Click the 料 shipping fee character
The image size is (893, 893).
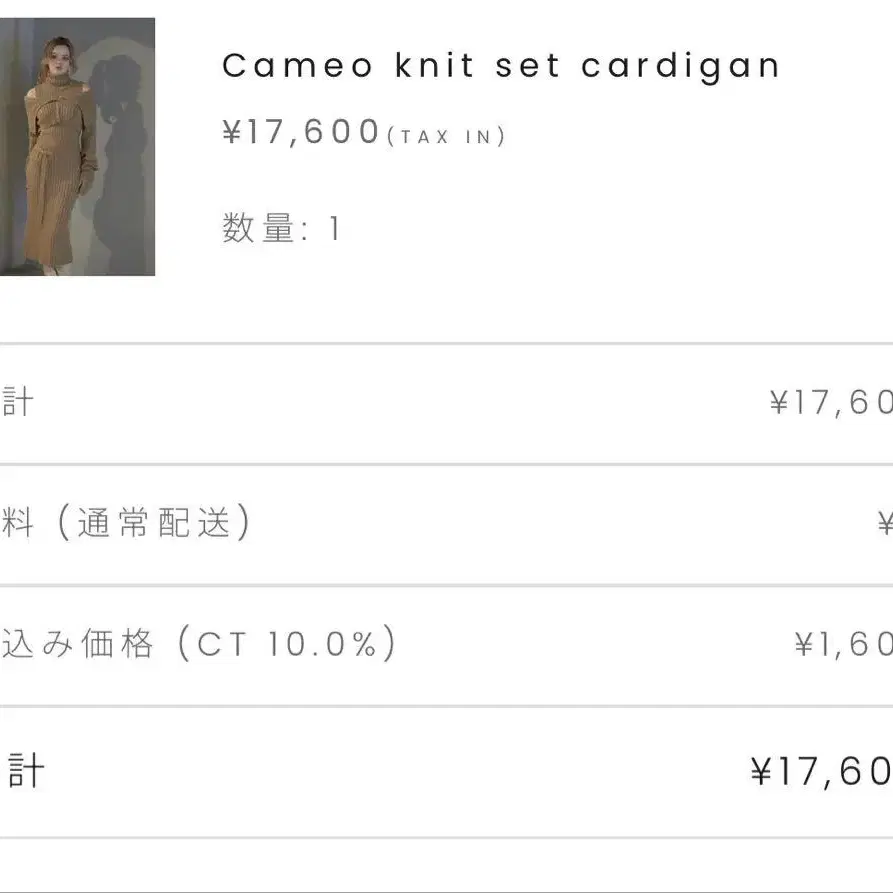(17, 522)
